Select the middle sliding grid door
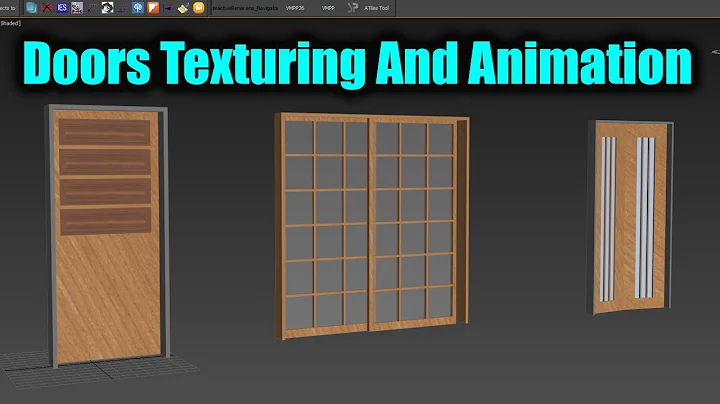The width and height of the screenshot is (720, 404). point(372,225)
